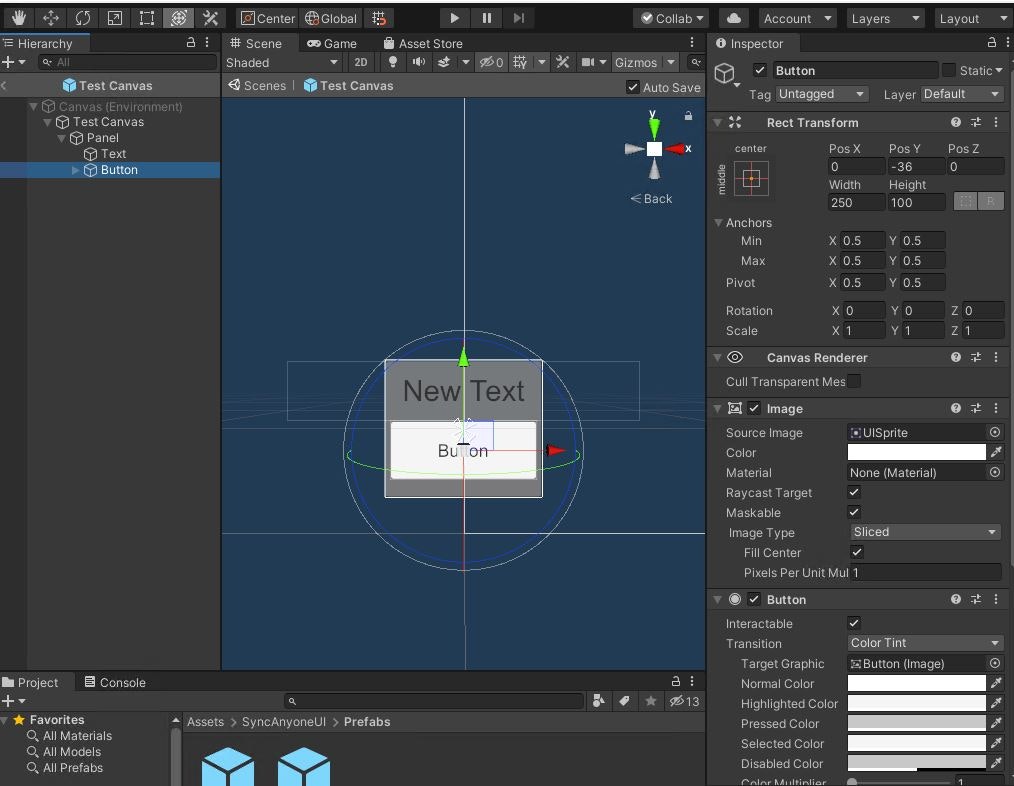Select the Rotate tool
1014x786 pixels.
[83, 18]
